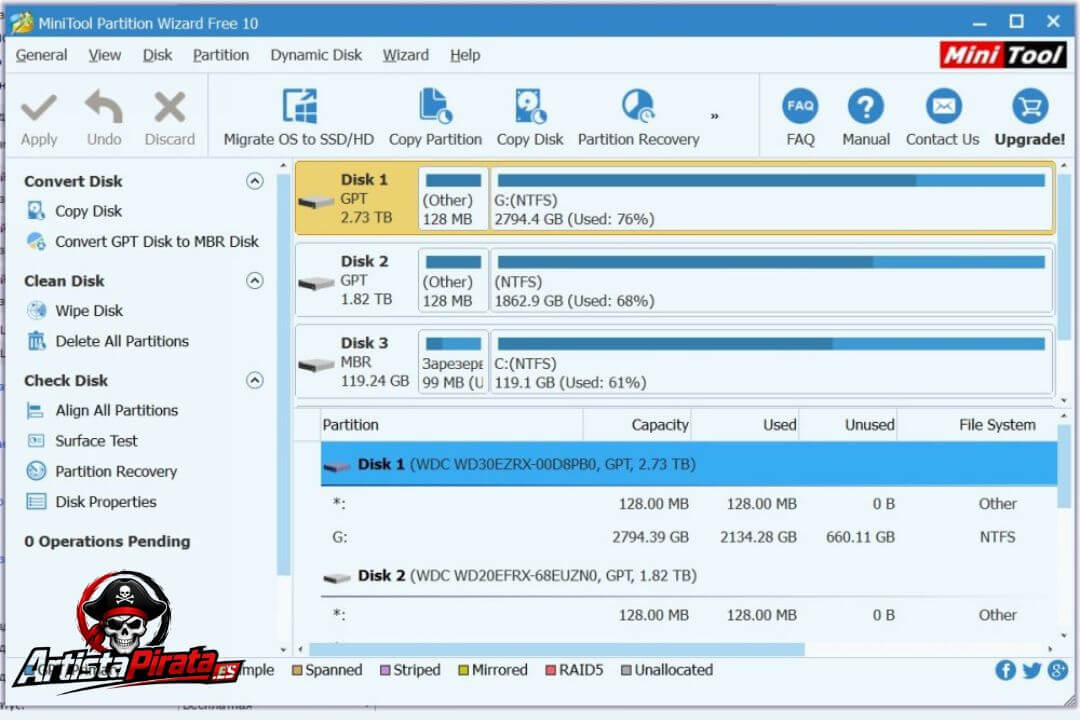Image resolution: width=1080 pixels, height=720 pixels.
Task: Select the Disk 1 128 MB (Other) block
Action: pos(453,198)
